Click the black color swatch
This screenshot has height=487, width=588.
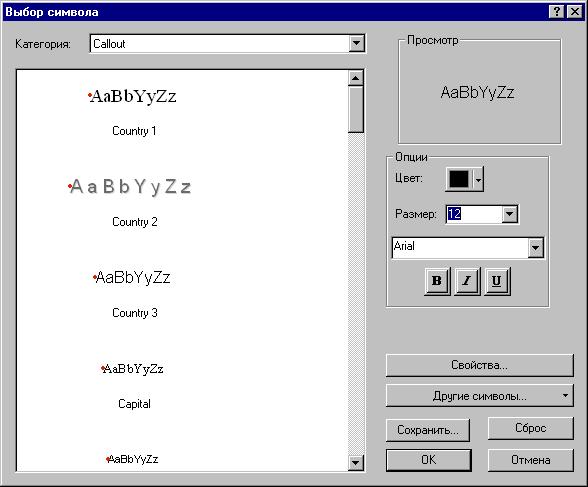(x=459, y=180)
